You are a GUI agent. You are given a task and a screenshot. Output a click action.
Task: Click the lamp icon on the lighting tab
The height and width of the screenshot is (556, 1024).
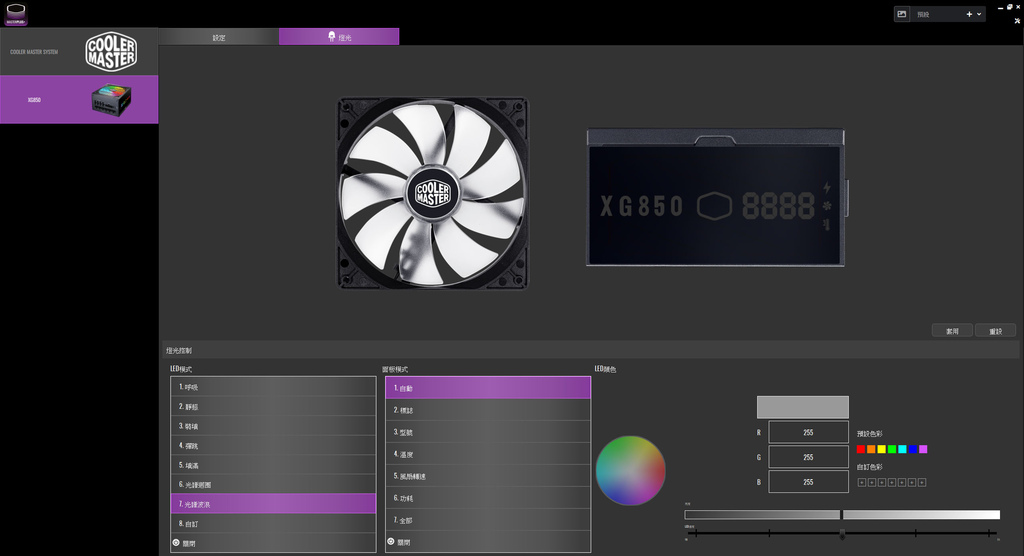[331, 37]
